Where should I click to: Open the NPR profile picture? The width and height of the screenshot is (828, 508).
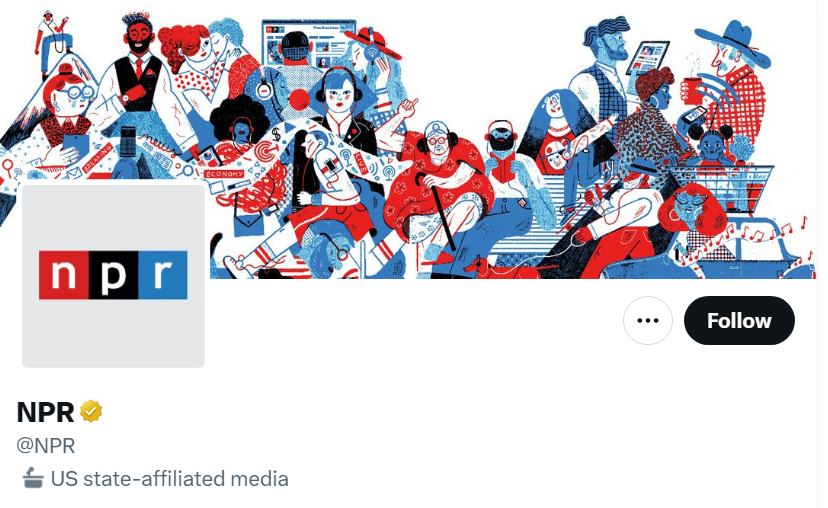tap(113, 276)
